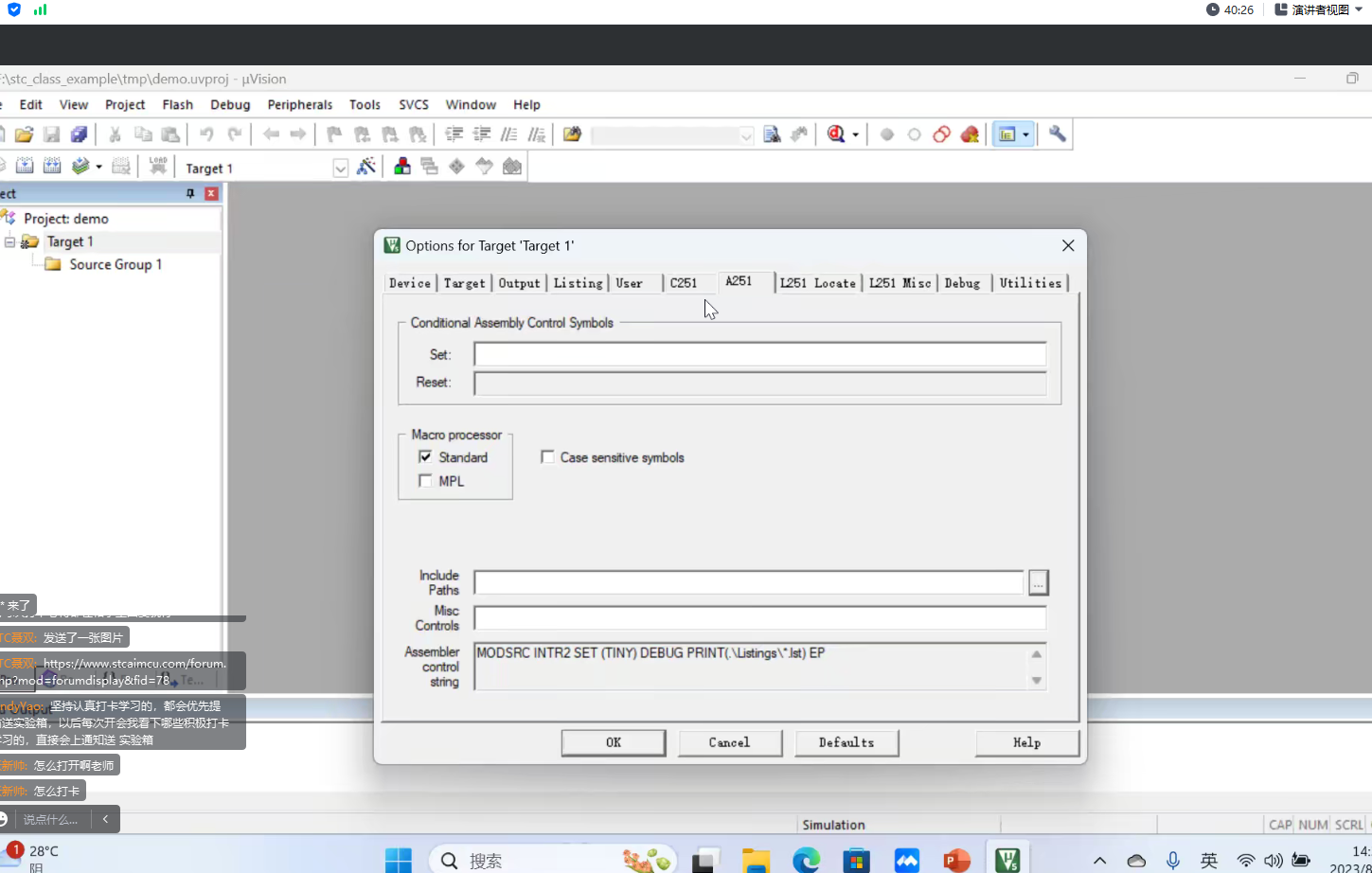Click the Rebuild all target files icon
This screenshot has height=873, width=1372.
click(x=52, y=167)
